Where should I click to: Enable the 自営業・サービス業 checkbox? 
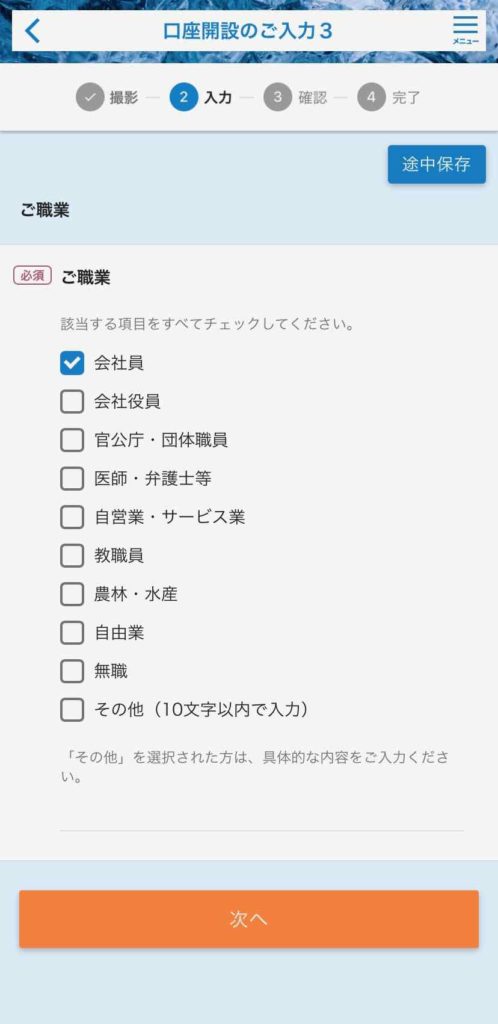(x=72, y=517)
